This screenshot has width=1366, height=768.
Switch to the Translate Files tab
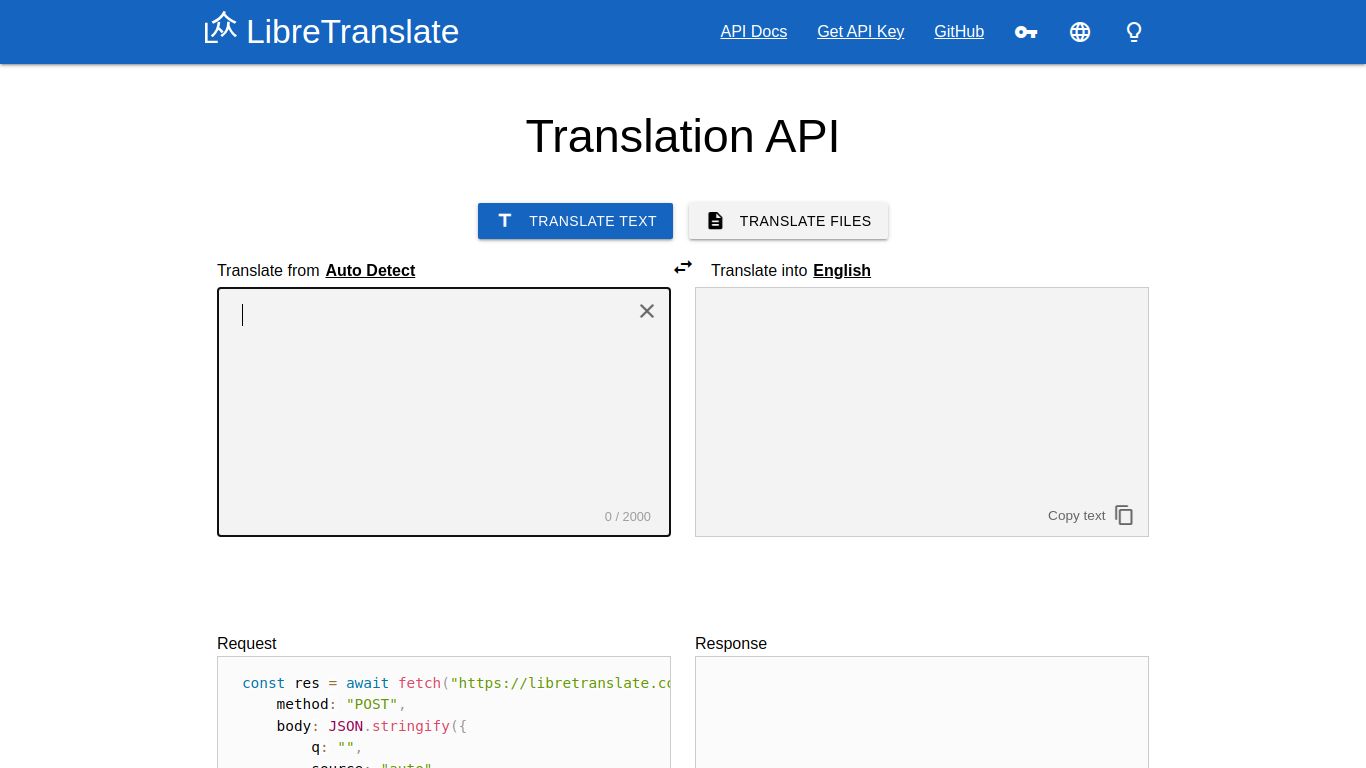pos(788,221)
